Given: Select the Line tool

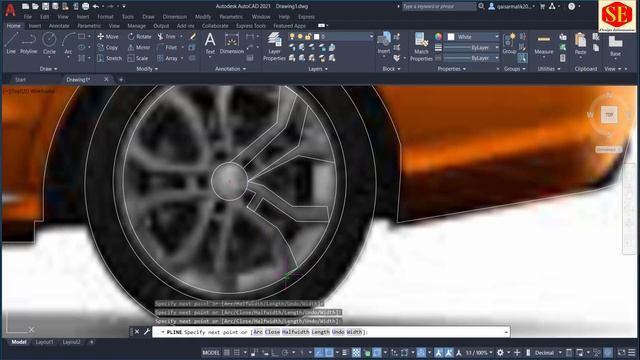Looking at the screenshot, I should pyautogui.click(x=11, y=43).
